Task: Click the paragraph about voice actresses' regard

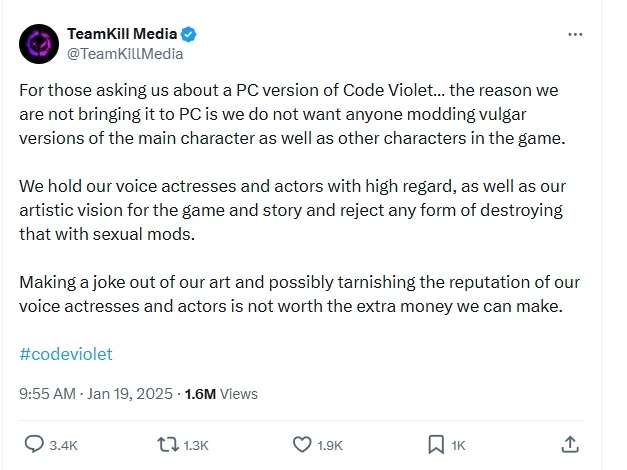Action: pos(292,210)
